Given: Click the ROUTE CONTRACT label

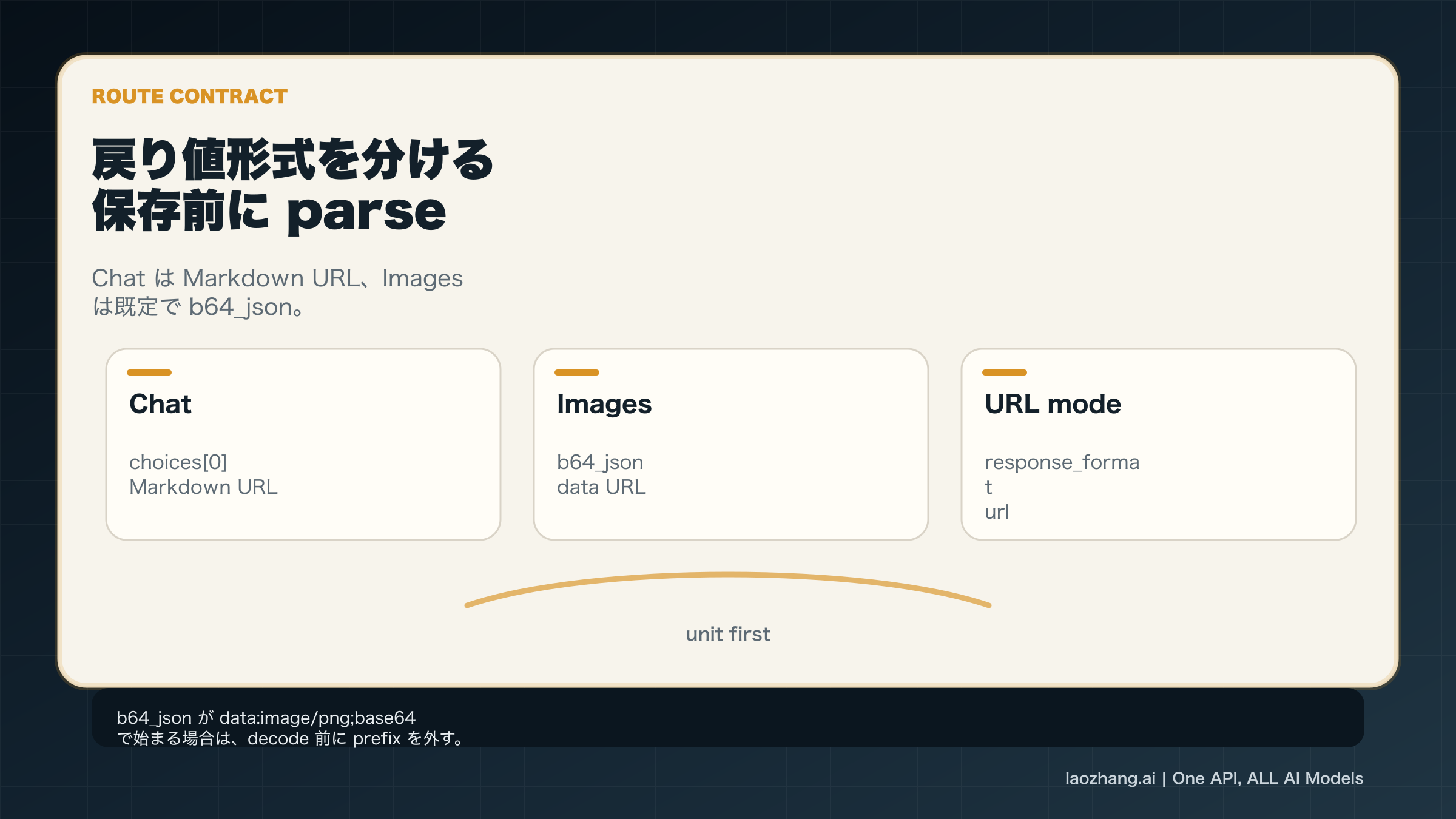Looking at the screenshot, I should [x=189, y=96].
